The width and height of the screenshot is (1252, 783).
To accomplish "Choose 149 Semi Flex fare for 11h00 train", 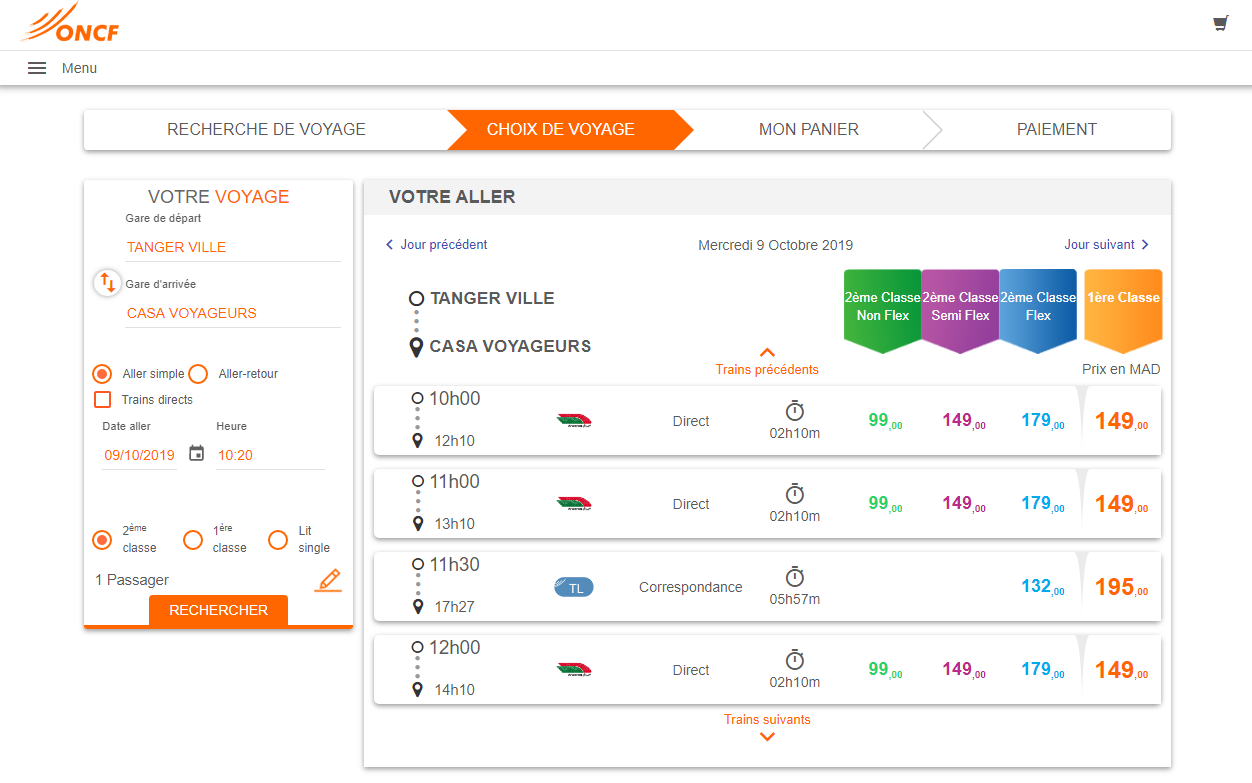I will pyautogui.click(x=963, y=504).
